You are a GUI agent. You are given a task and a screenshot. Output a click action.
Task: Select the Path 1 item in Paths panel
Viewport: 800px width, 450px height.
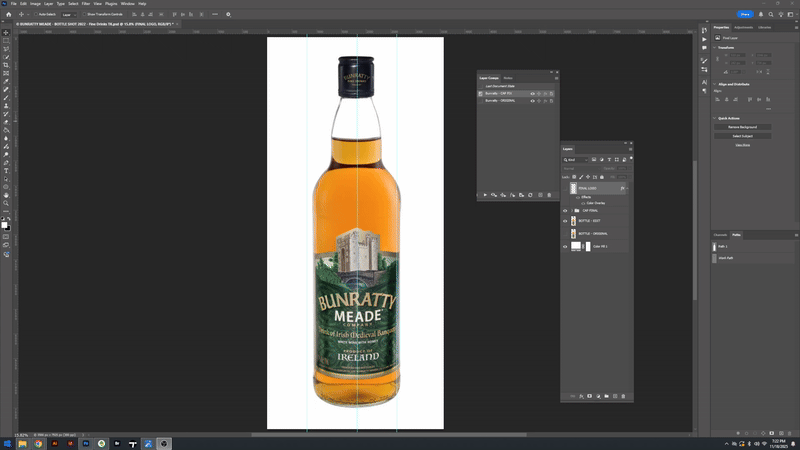[x=753, y=246]
